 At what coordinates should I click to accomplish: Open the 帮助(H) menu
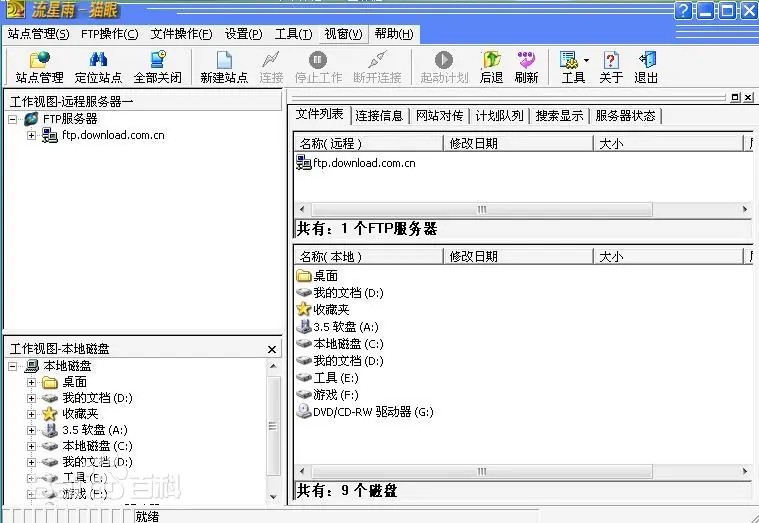pos(394,34)
